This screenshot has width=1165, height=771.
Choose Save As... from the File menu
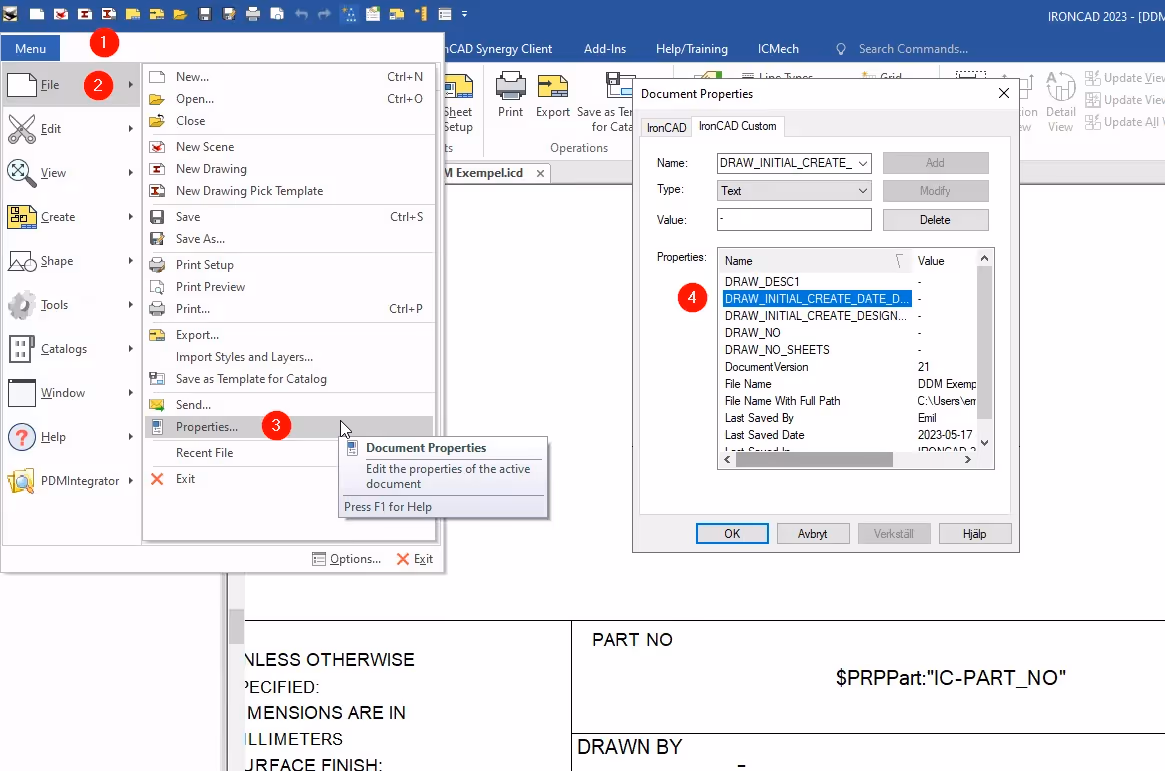(x=288, y=238)
